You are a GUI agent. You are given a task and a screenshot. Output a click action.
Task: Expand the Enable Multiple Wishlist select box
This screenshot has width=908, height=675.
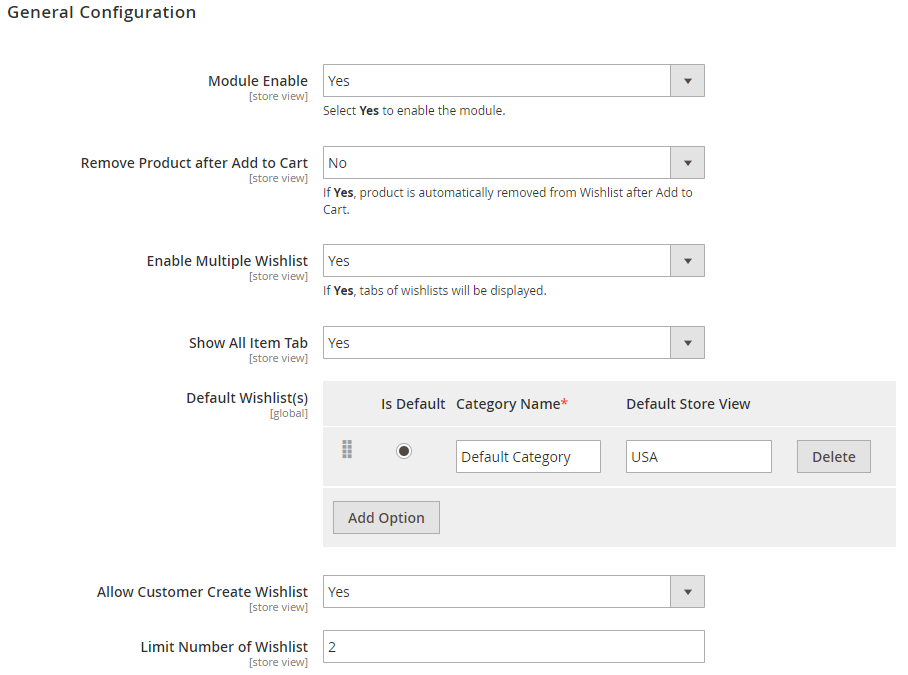tap(497, 261)
